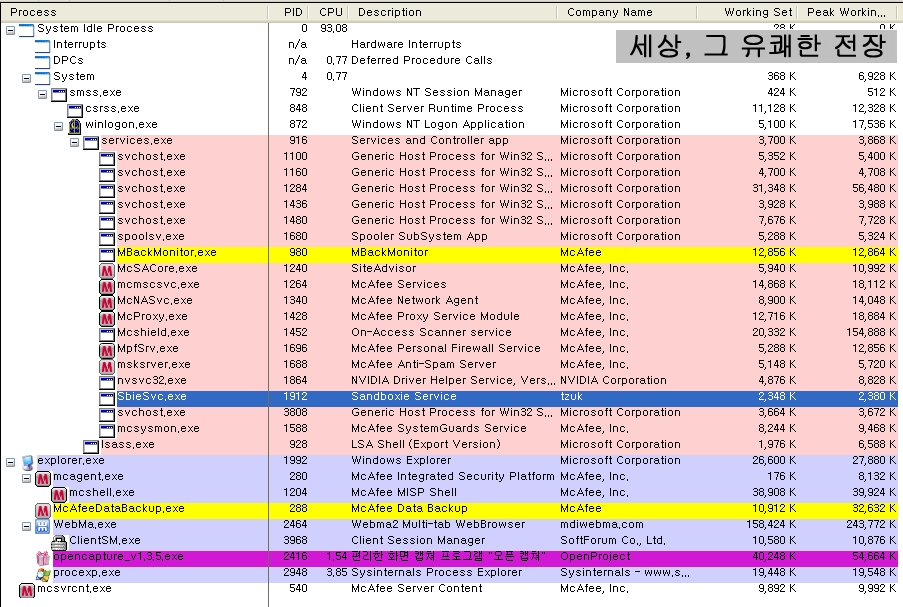Click the 'LSA Shell (Export Version)' description
Viewport: 903px width, 607px height.
pyautogui.click(x=426, y=444)
